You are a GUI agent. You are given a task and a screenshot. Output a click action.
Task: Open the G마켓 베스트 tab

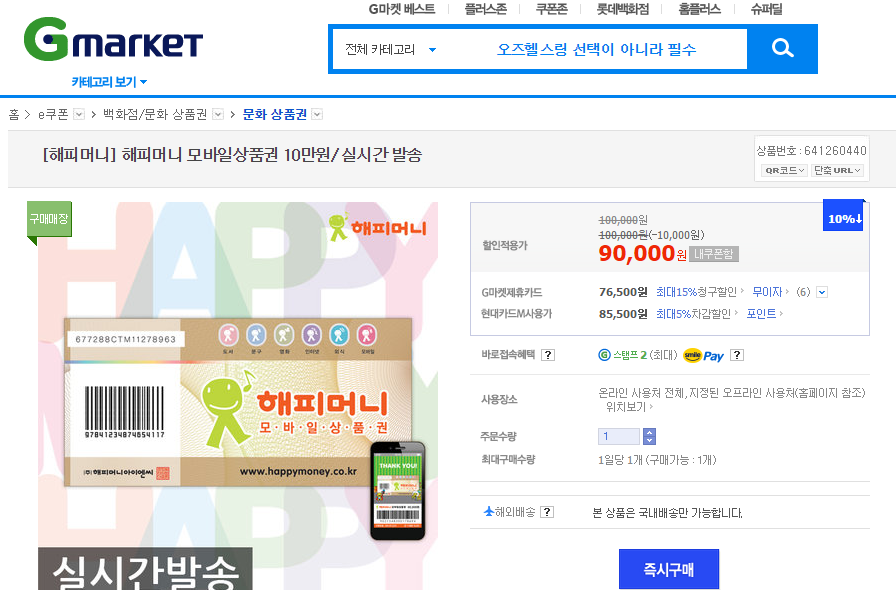(401, 9)
